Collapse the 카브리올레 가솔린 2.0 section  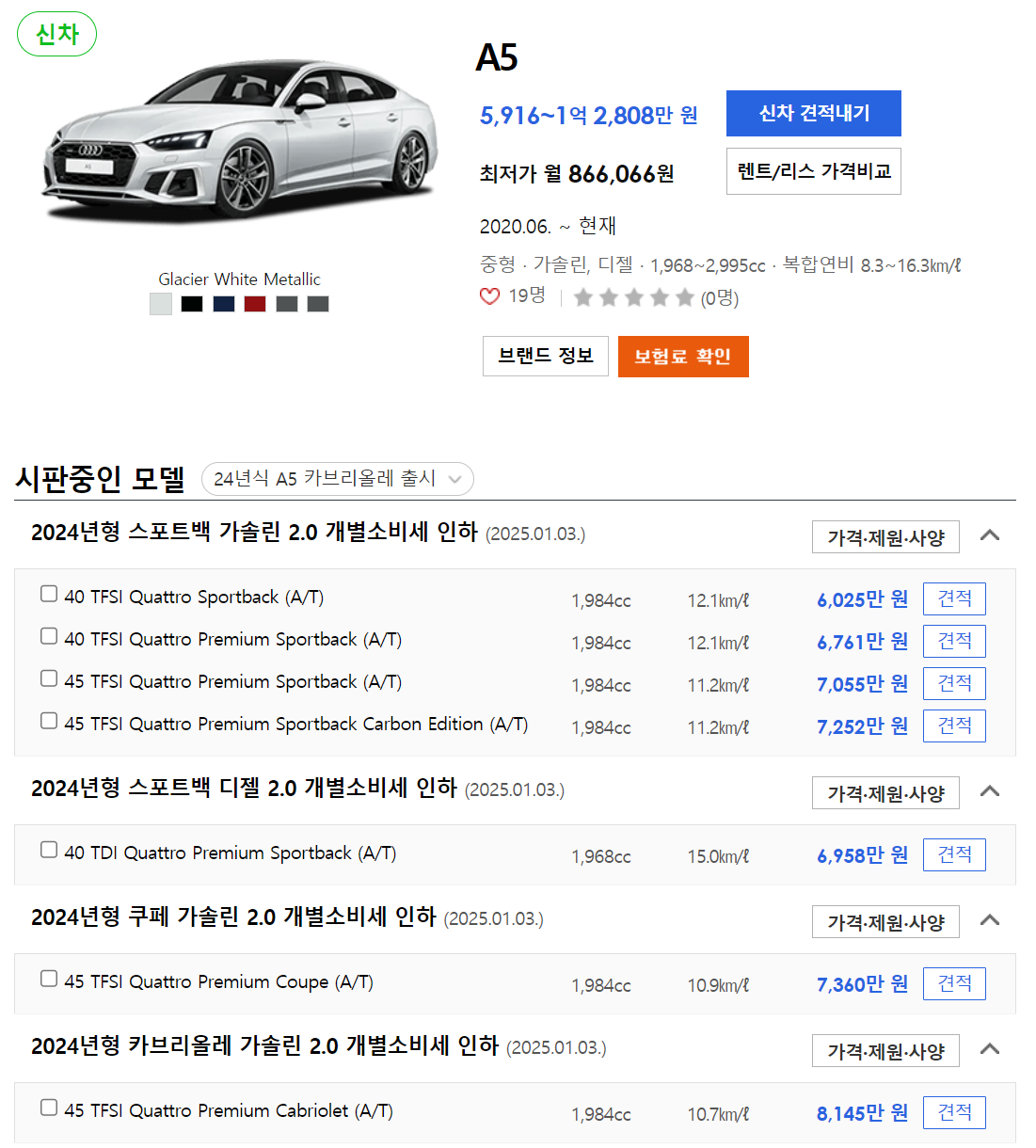989,1049
